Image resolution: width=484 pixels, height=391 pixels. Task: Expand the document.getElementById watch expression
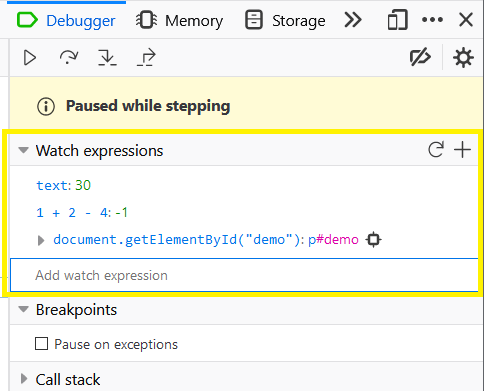coord(41,240)
